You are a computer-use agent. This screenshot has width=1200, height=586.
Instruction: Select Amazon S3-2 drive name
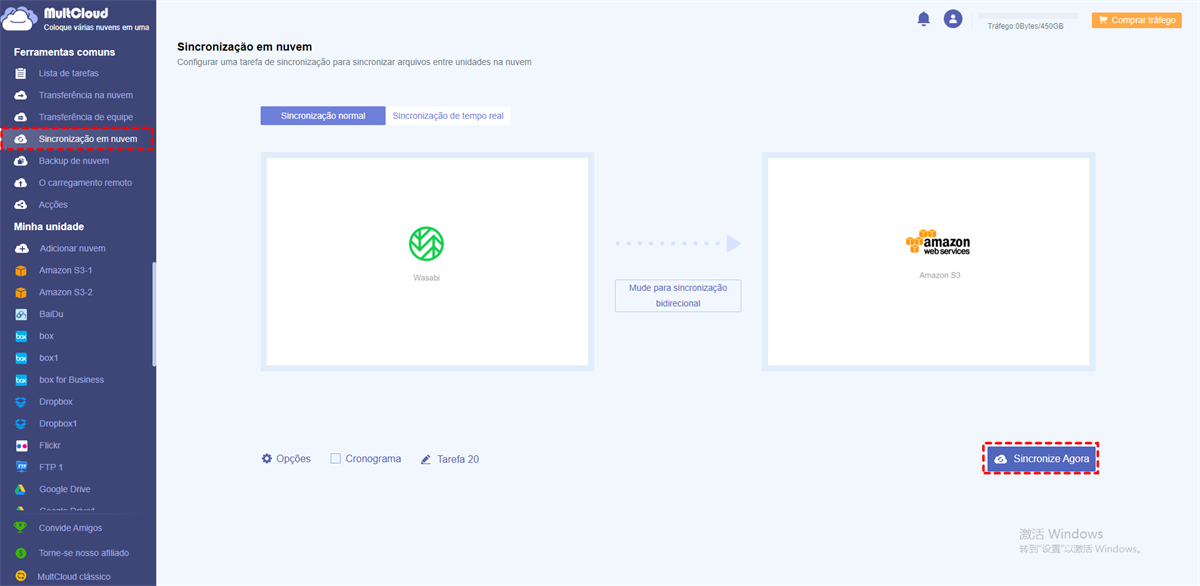66,292
